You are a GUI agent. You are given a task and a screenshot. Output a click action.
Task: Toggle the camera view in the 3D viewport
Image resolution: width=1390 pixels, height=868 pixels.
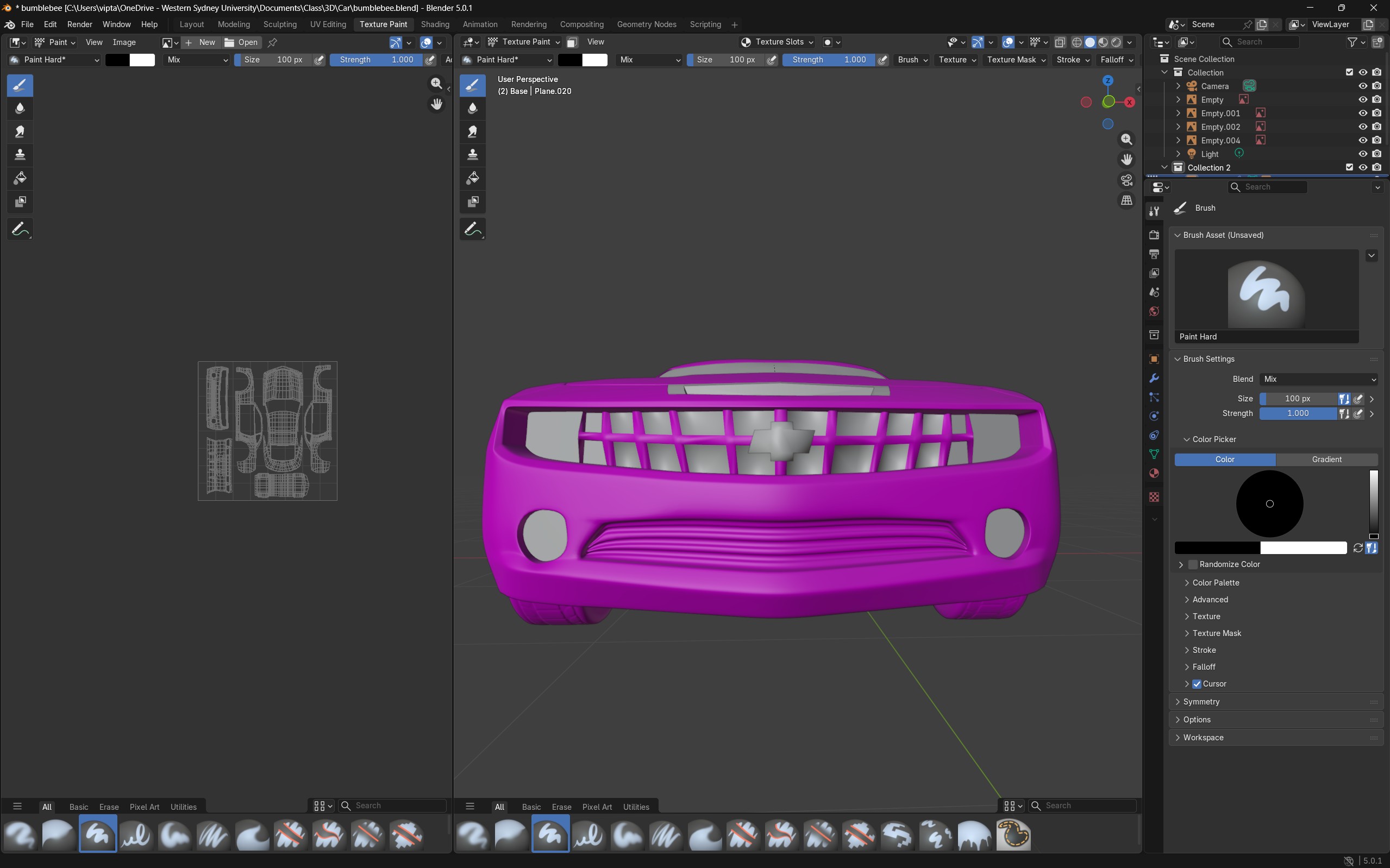1126,180
